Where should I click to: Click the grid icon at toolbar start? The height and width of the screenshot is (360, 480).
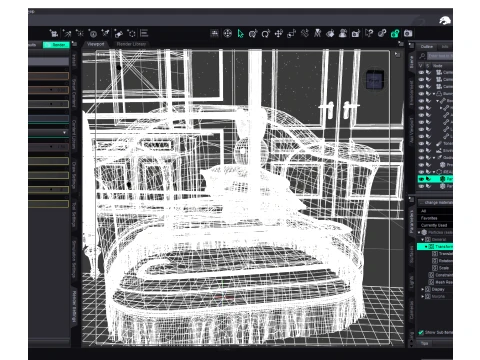215,34
